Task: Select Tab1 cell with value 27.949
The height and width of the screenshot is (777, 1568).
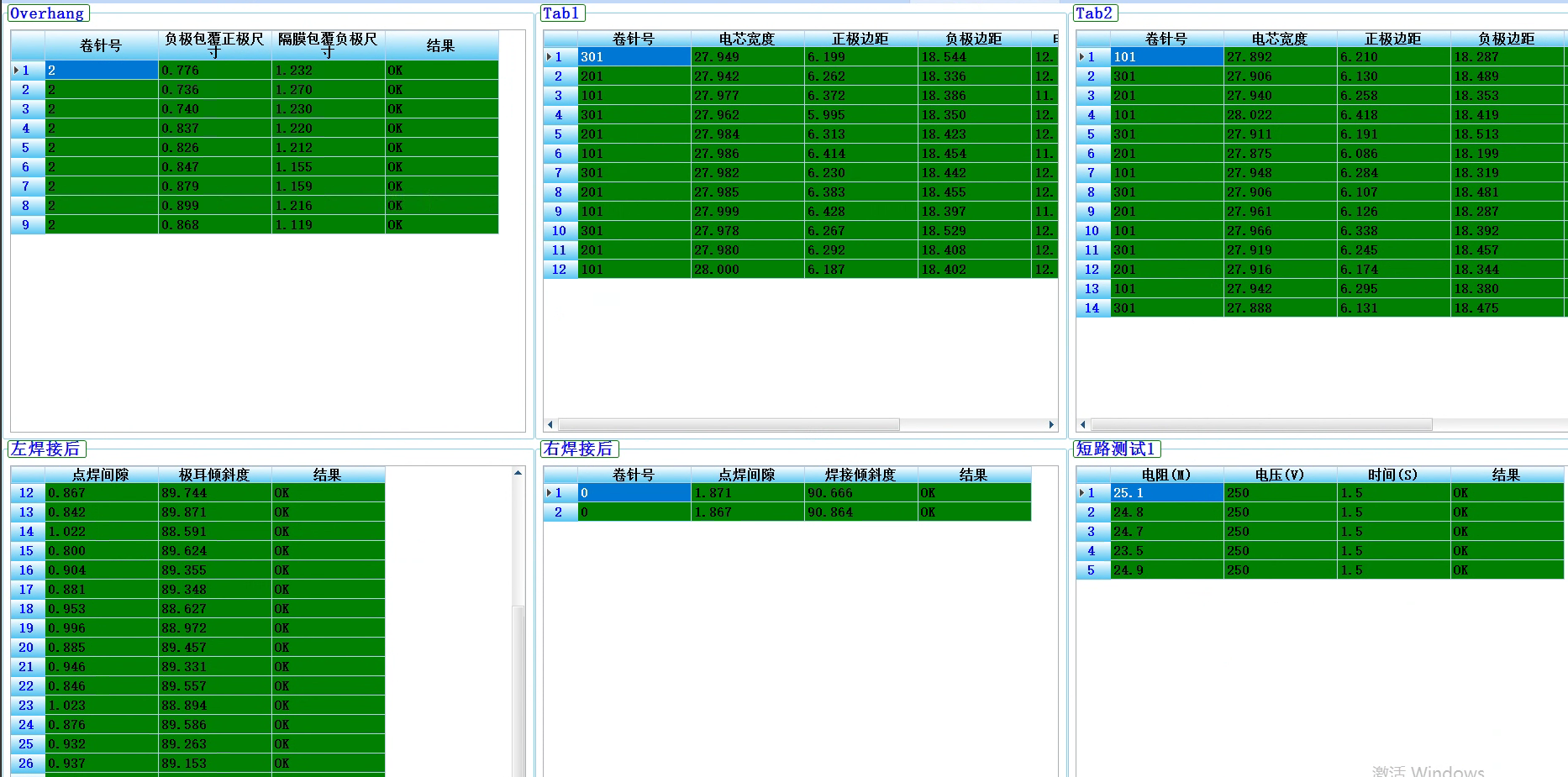Action: click(x=748, y=57)
